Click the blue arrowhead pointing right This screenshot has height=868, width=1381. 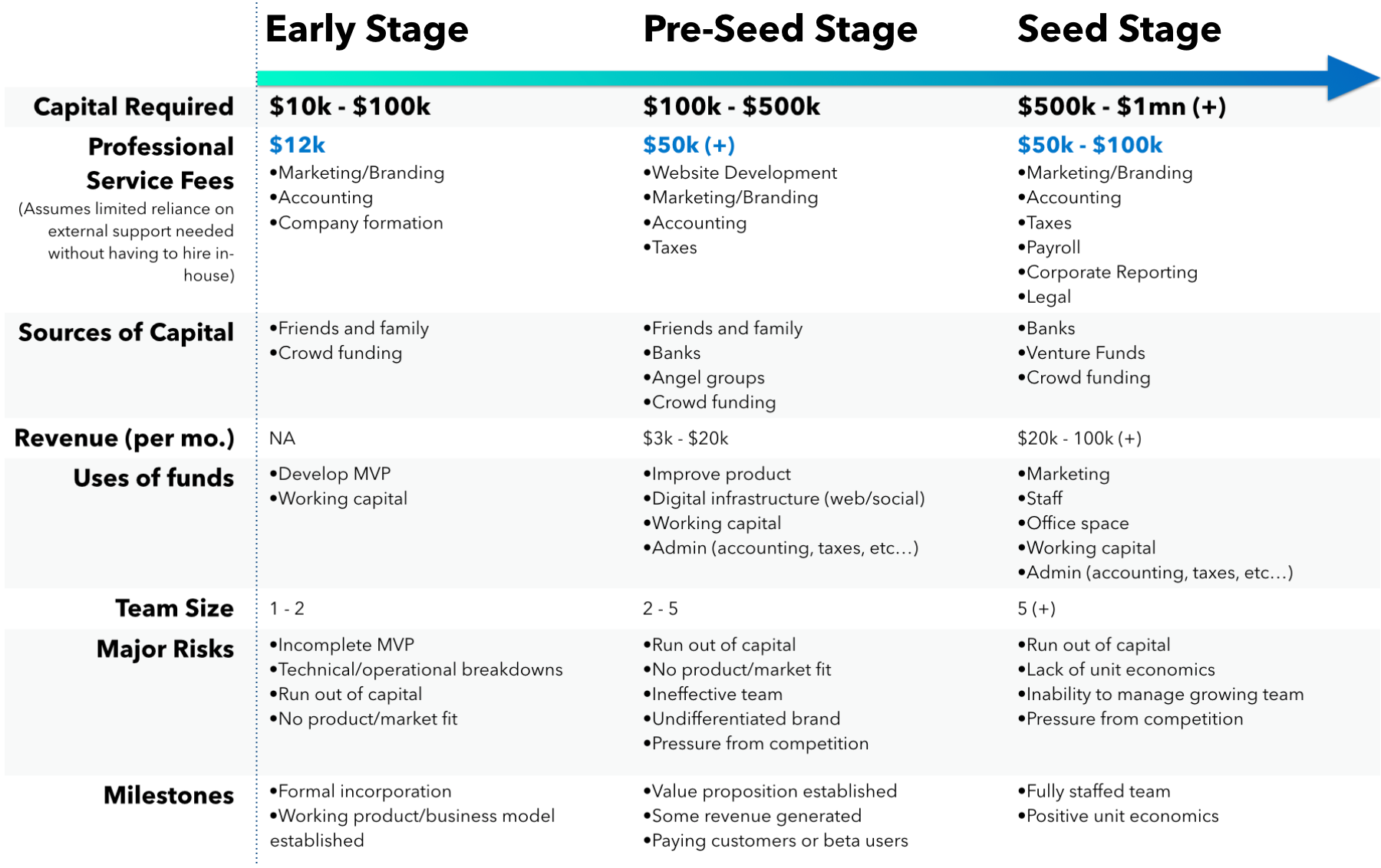1352,77
